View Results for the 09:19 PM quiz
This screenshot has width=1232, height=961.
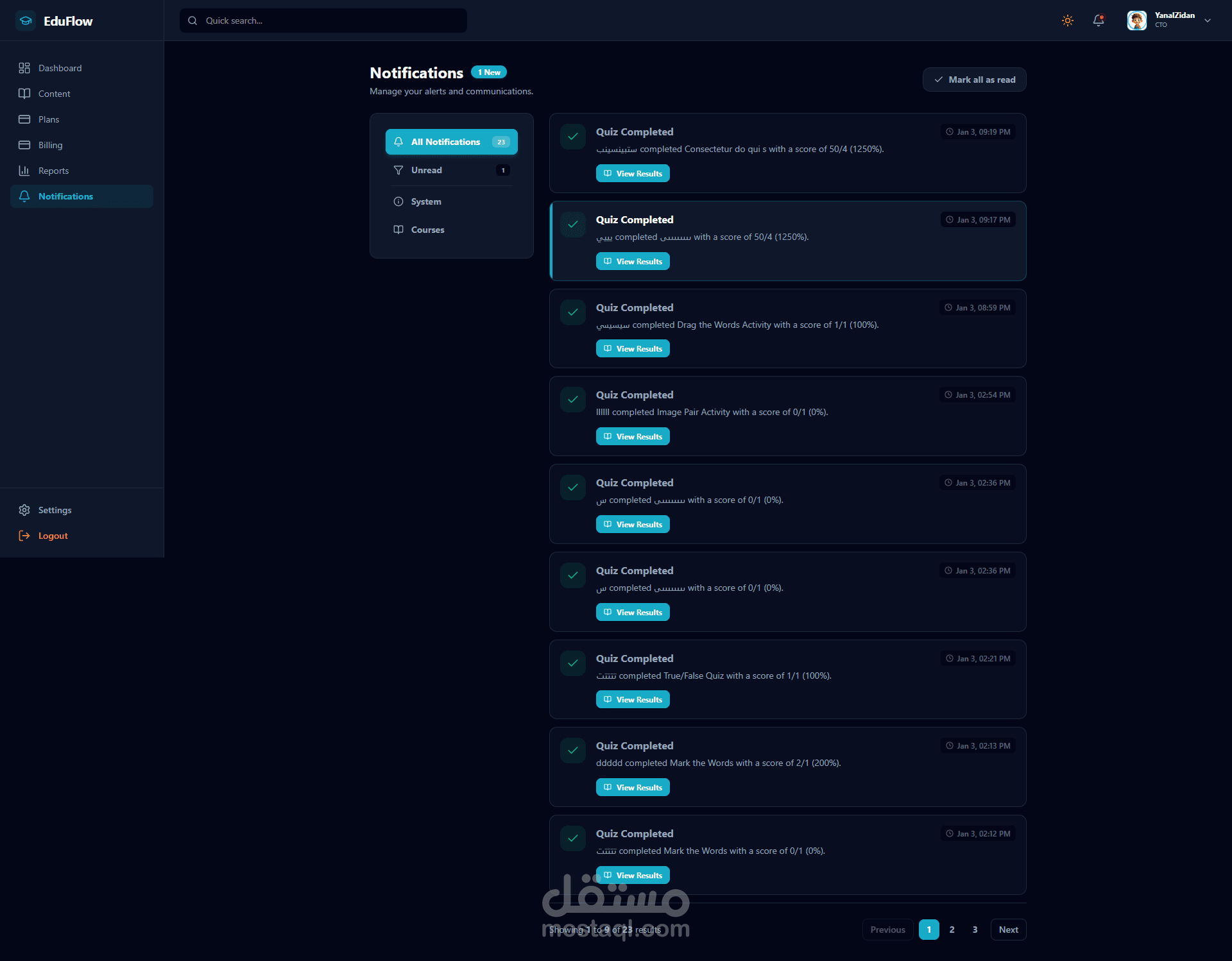point(633,173)
